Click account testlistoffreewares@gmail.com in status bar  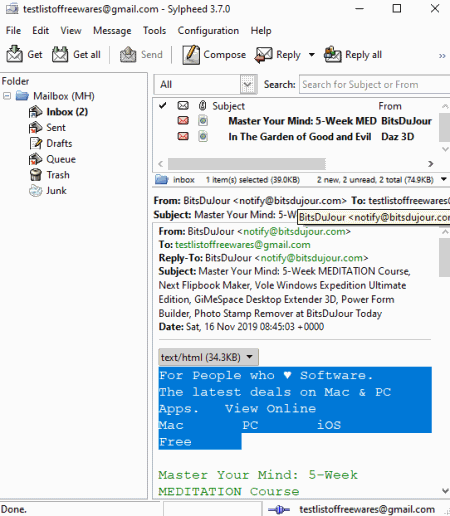[x=367, y=509]
